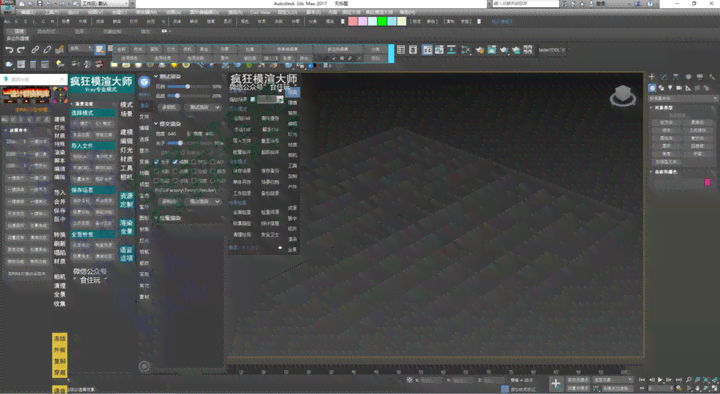The height and width of the screenshot is (394, 720).
Task: Click the green color swatch in top toolbar
Action: tap(382, 21)
